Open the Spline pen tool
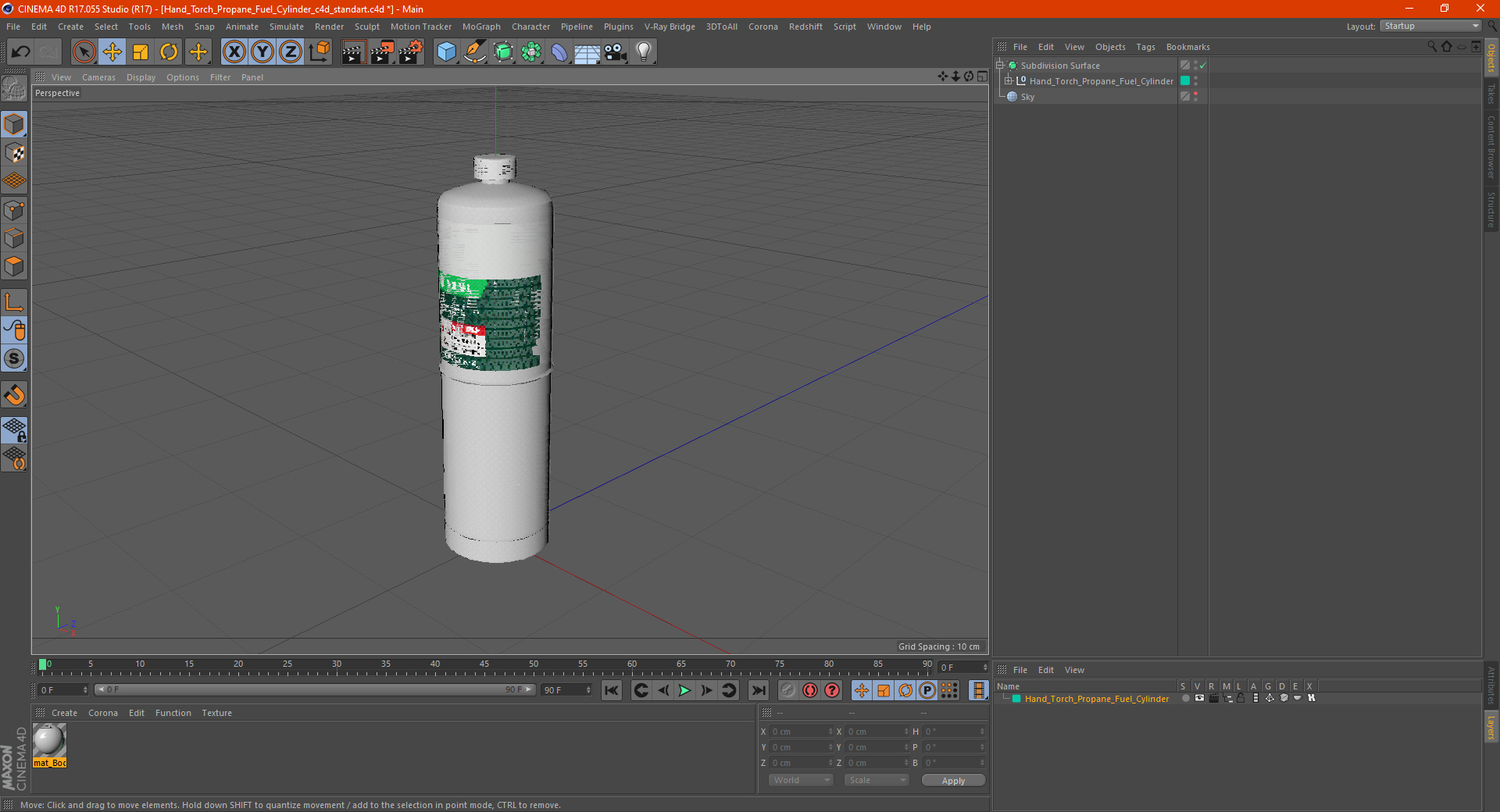Image resolution: width=1500 pixels, height=812 pixels. point(474,52)
